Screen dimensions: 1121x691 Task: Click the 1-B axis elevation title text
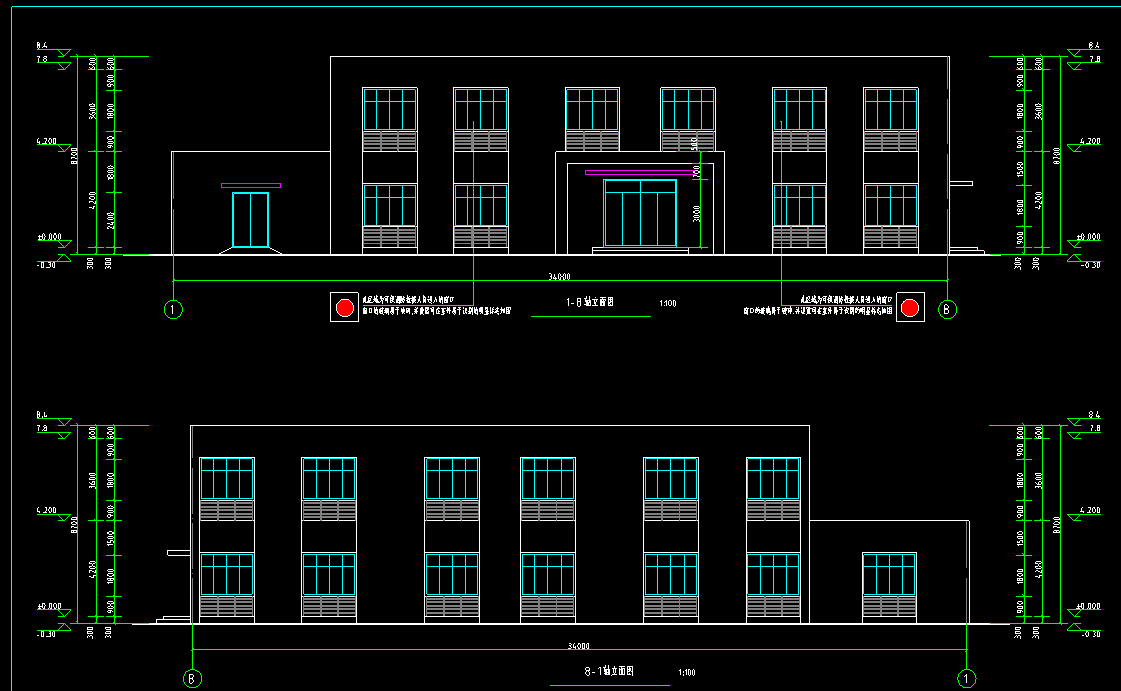tap(590, 301)
